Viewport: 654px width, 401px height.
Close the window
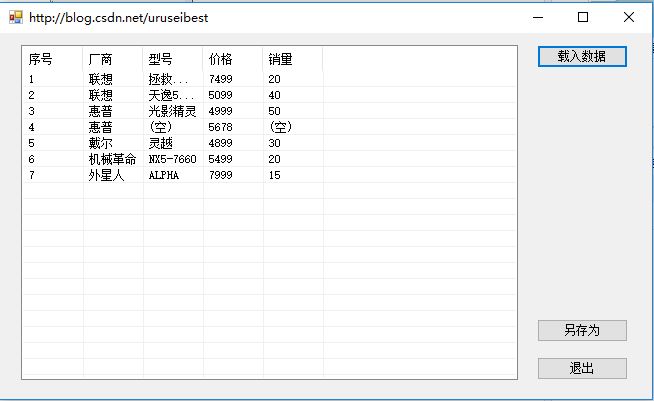(x=629, y=17)
